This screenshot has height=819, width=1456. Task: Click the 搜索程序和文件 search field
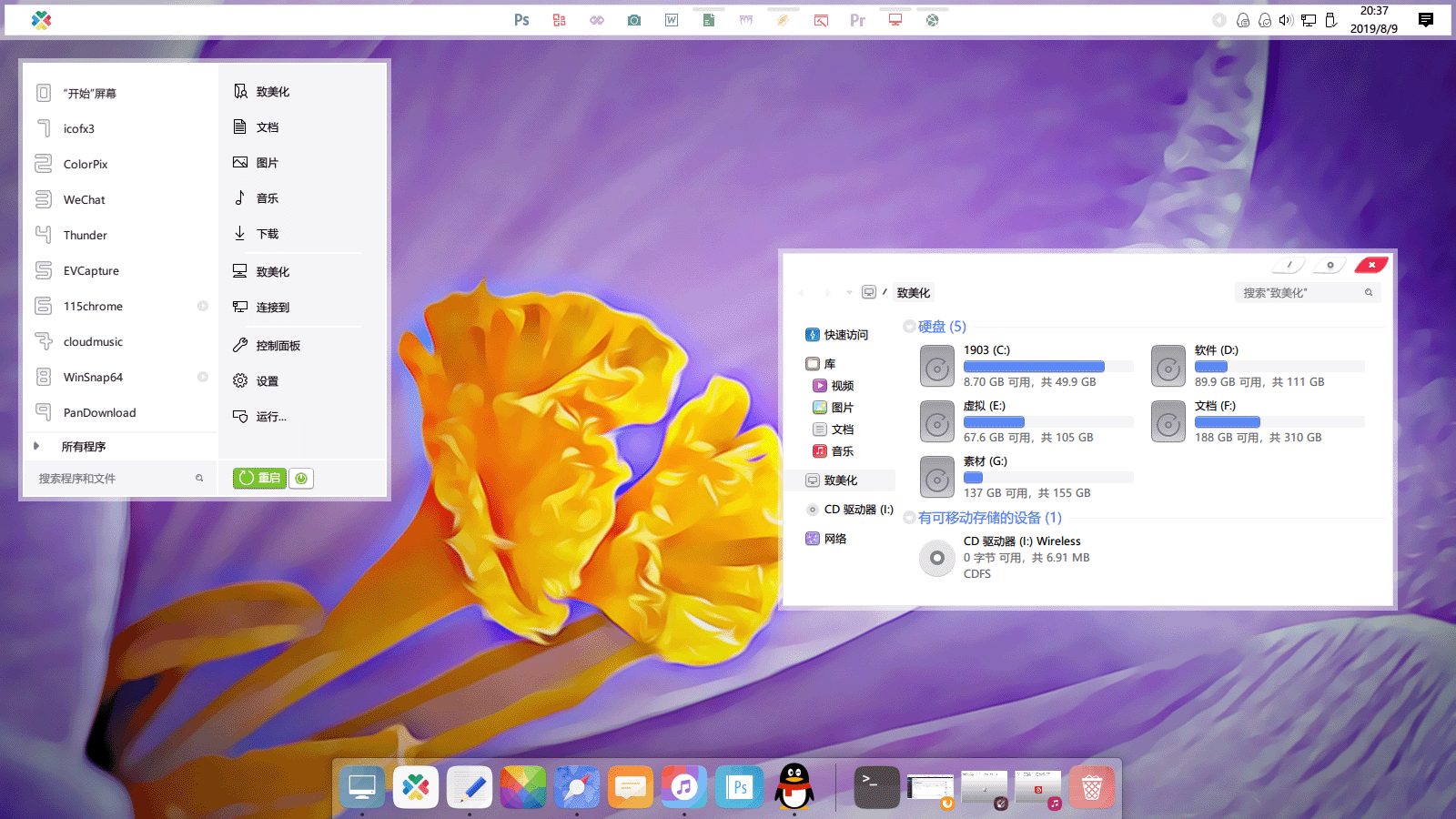point(114,479)
